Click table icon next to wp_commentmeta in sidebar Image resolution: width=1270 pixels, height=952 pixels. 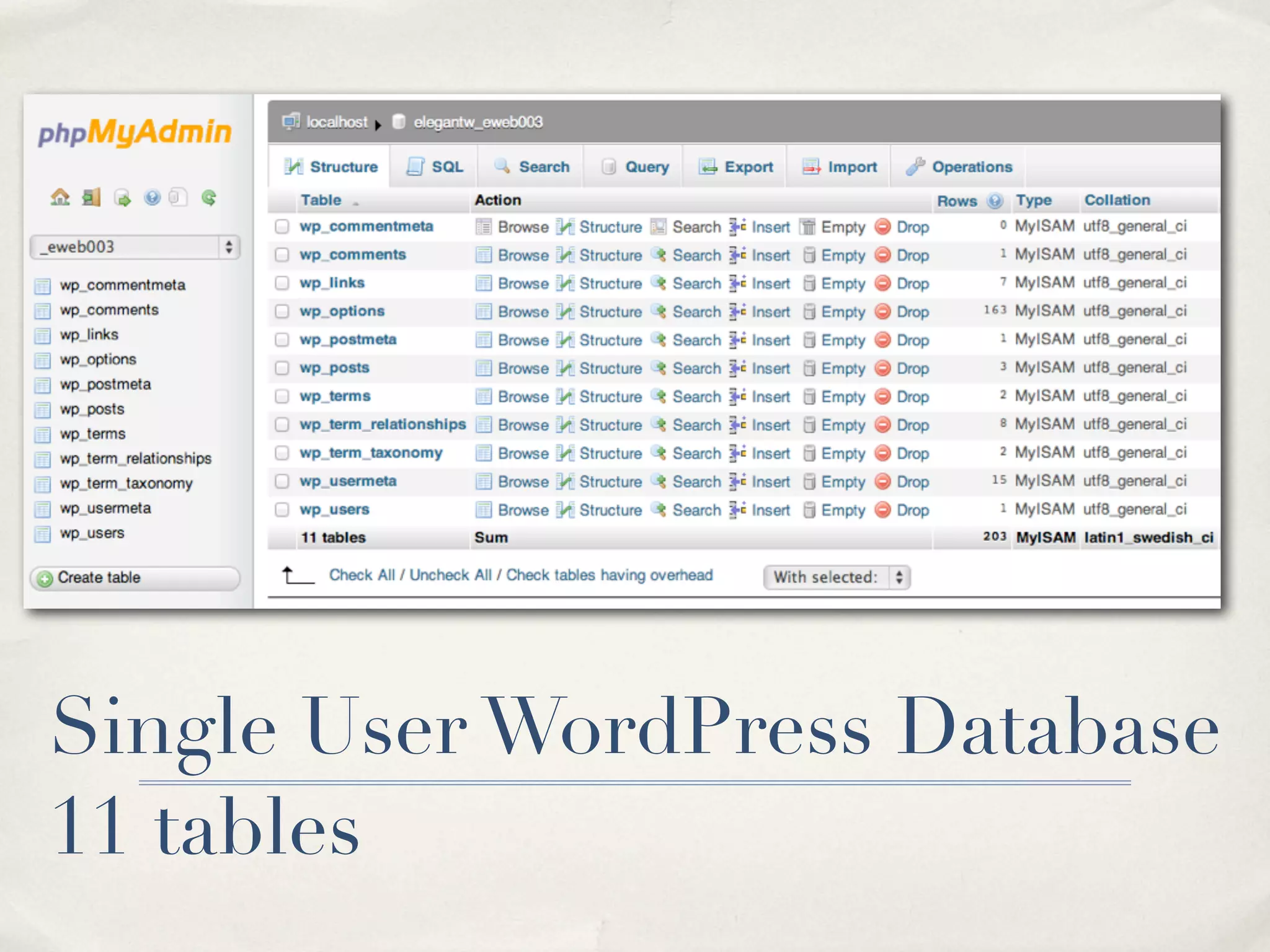point(42,286)
